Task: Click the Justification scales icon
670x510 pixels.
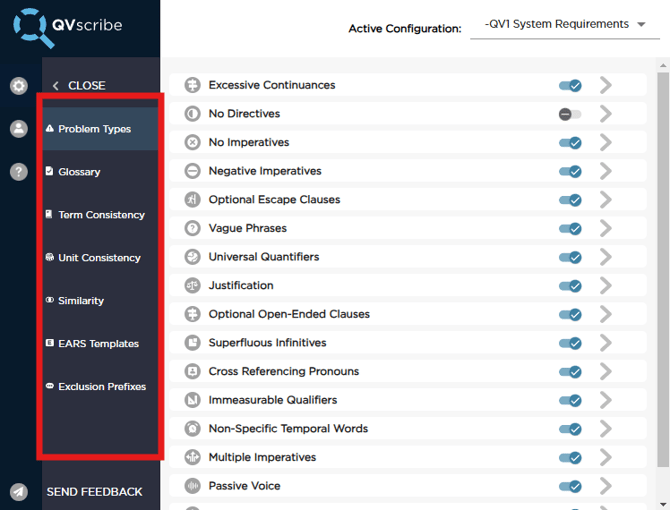Action: click(x=193, y=286)
